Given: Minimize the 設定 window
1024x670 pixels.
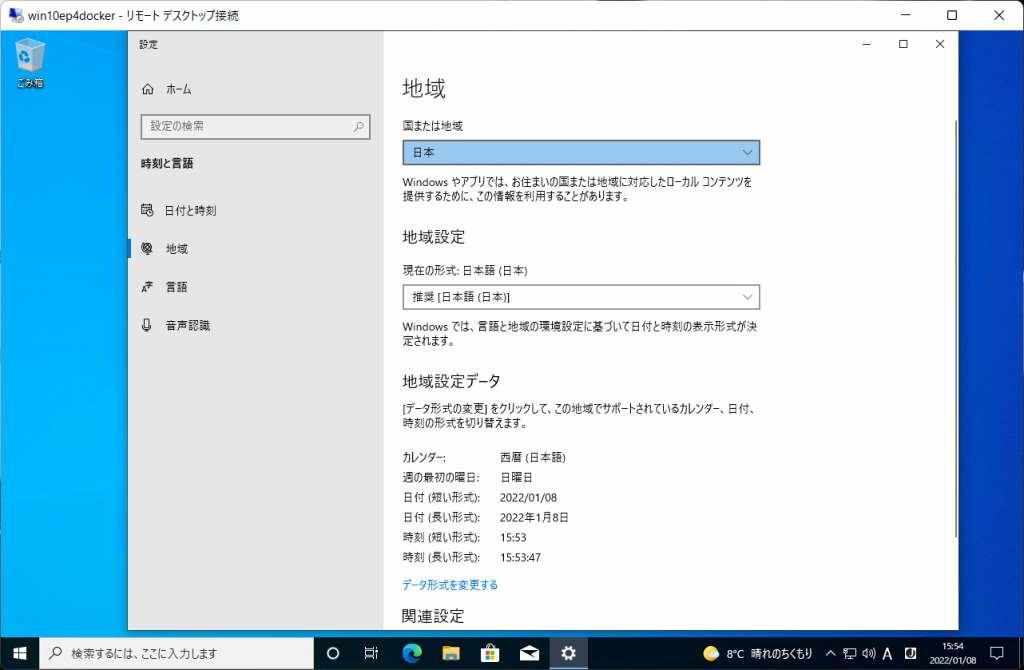Looking at the screenshot, I should pos(867,44).
